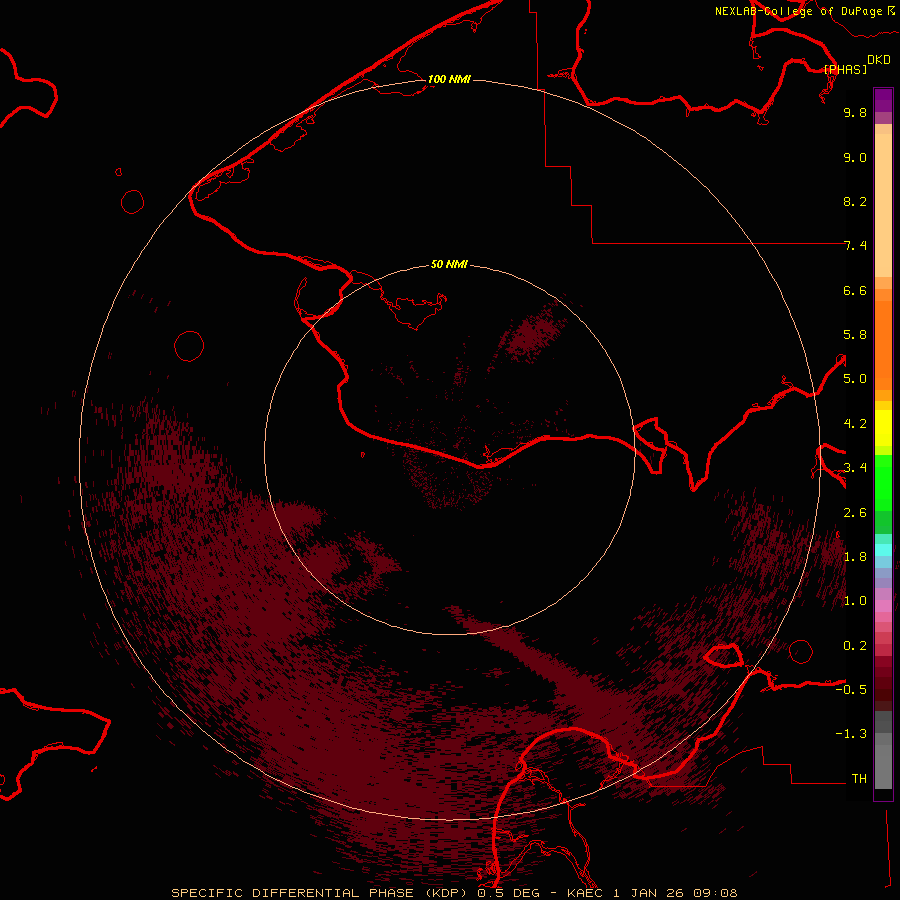
Task: Click the 1.0 value on the color scale
Action: (855, 601)
